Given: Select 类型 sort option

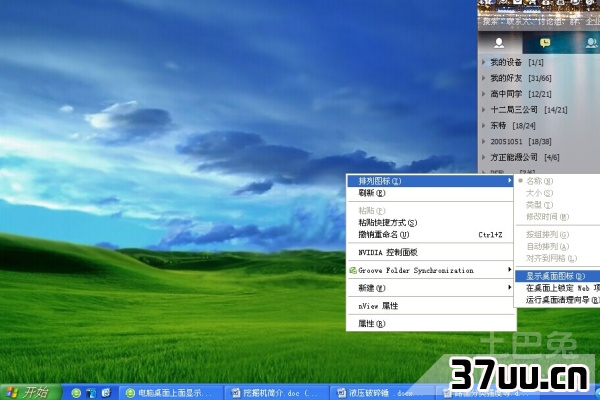Looking at the screenshot, I should point(558,205).
